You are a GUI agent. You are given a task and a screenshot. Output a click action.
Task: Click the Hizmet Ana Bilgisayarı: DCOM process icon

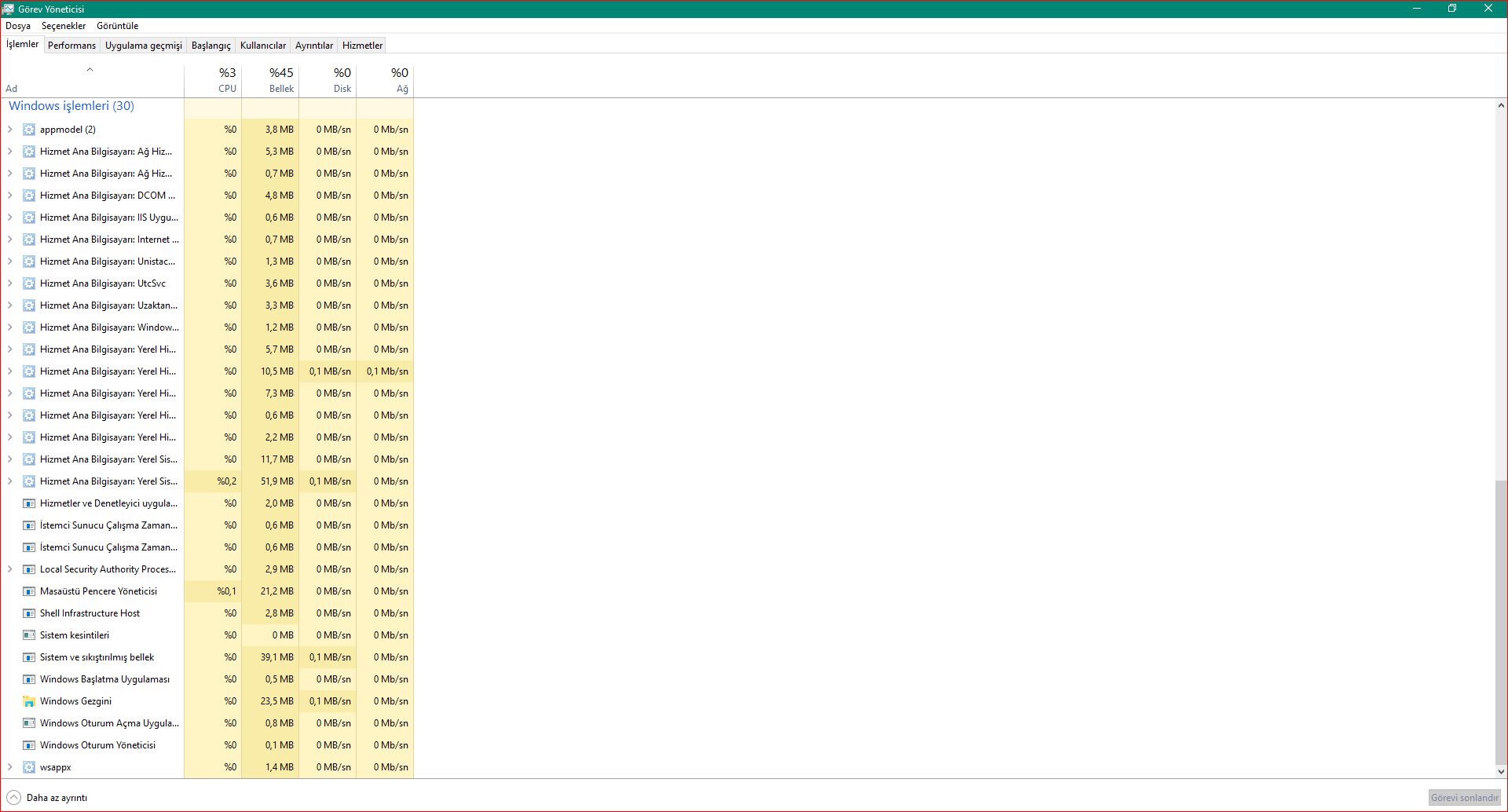pyautogui.click(x=29, y=196)
